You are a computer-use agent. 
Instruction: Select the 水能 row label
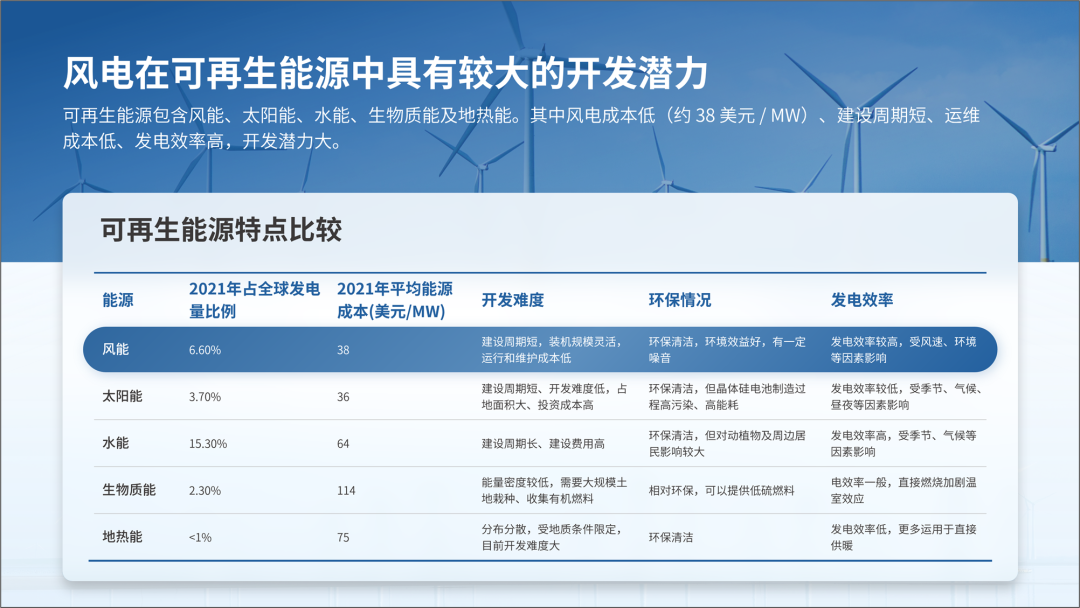tap(116, 443)
